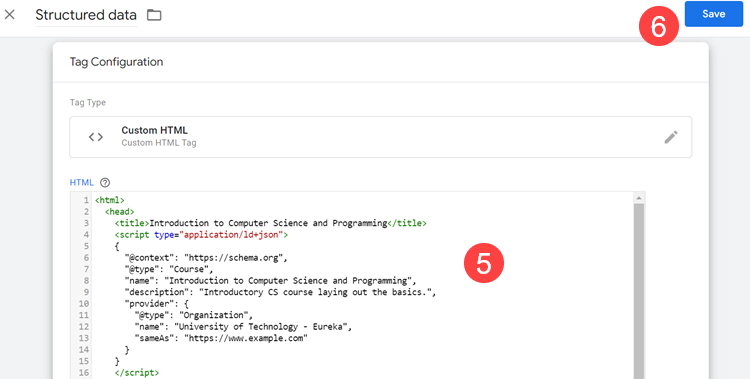Click the pencil edit icon for tag type
Image resolution: width=750 pixels, height=379 pixels.
tap(671, 137)
